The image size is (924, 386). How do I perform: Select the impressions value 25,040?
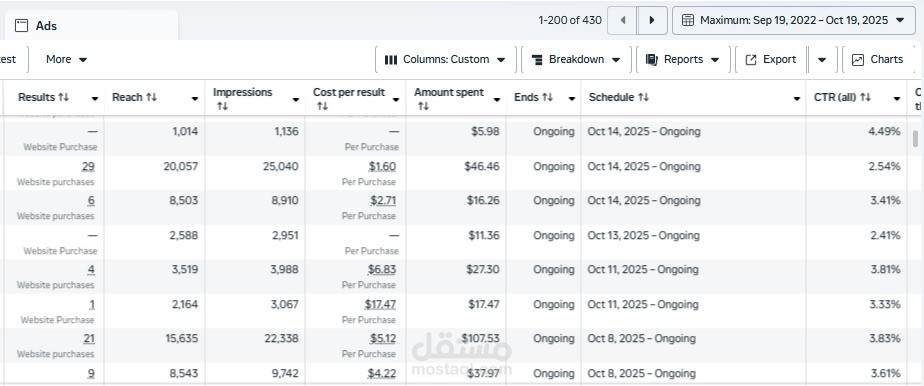coord(280,167)
